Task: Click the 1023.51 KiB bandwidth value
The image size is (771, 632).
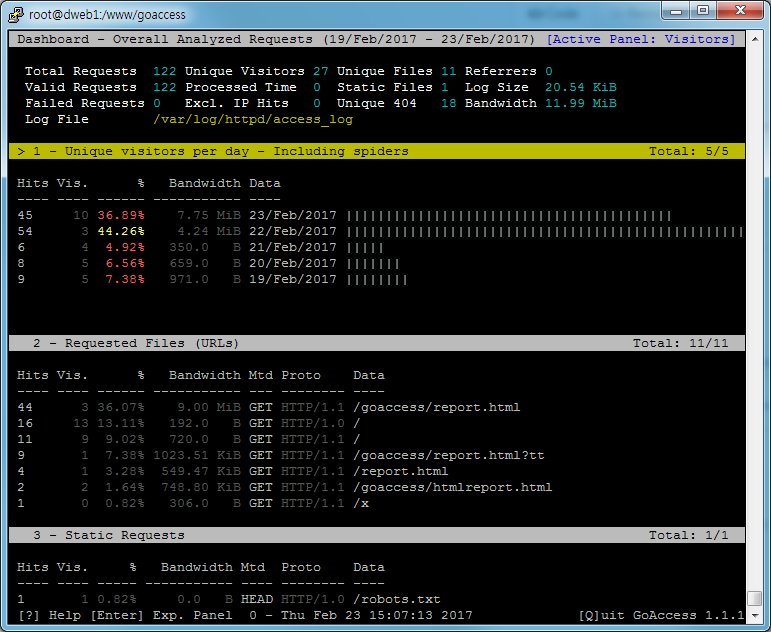Action: point(197,455)
